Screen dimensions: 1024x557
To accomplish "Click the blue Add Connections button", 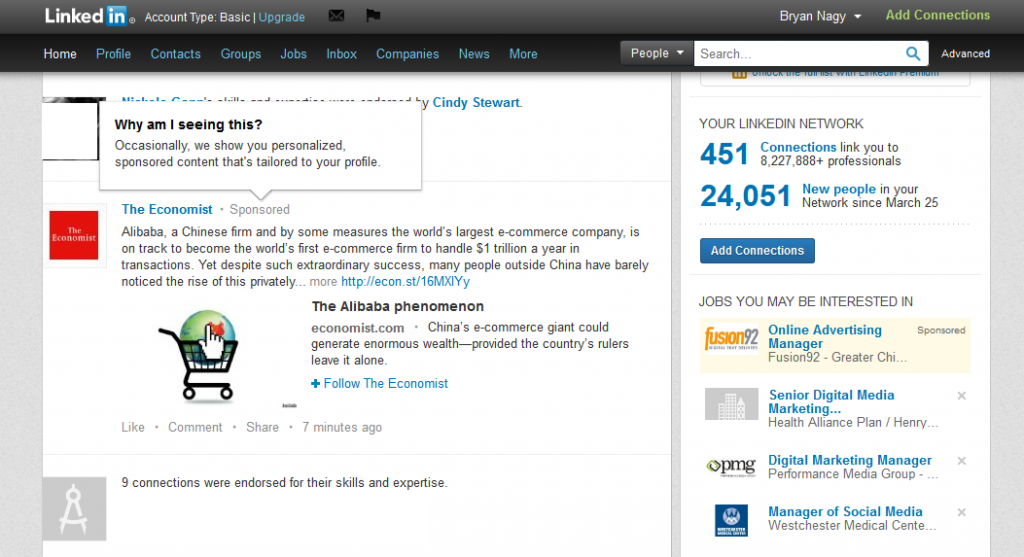I will coord(758,251).
